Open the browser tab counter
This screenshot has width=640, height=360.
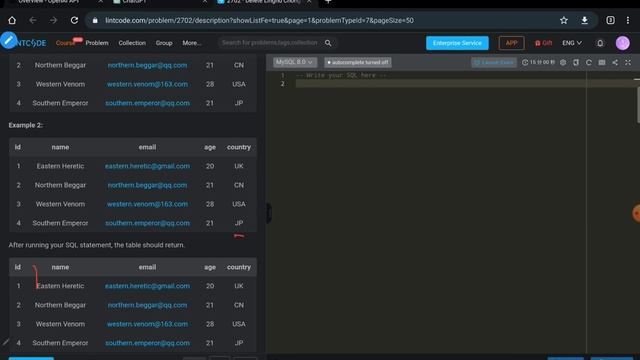click(x=610, y=20)
